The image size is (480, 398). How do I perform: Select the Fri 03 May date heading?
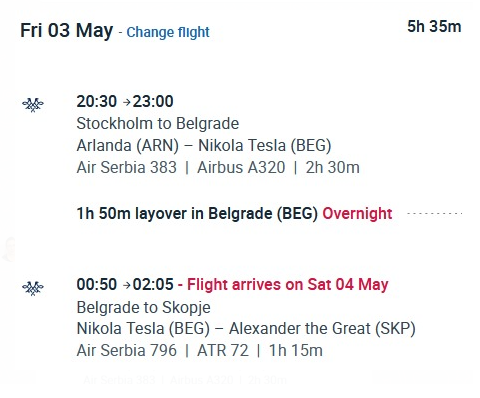(x=67, y=30)
